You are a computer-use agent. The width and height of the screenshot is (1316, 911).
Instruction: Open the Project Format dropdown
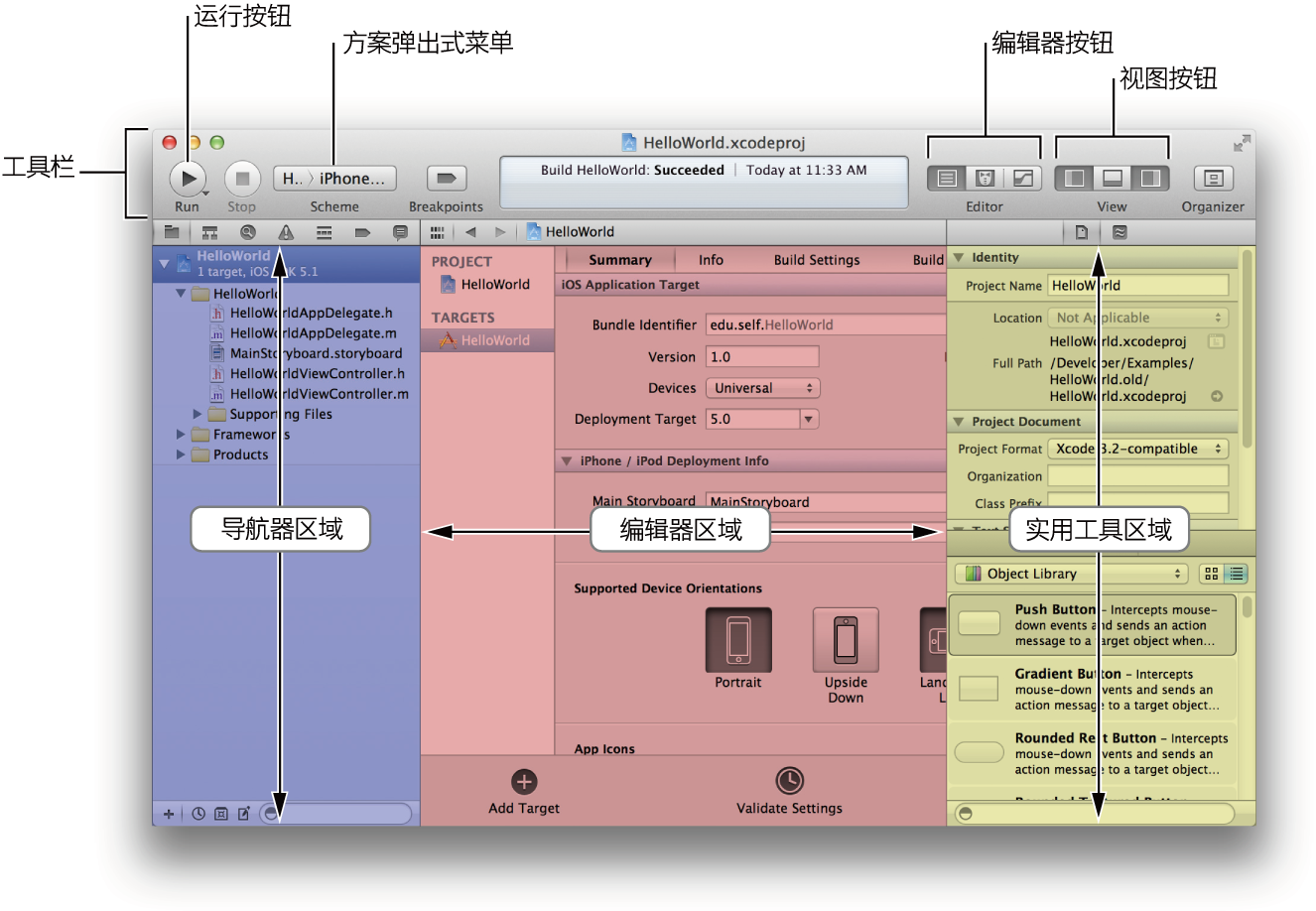tap(1138, 449)
